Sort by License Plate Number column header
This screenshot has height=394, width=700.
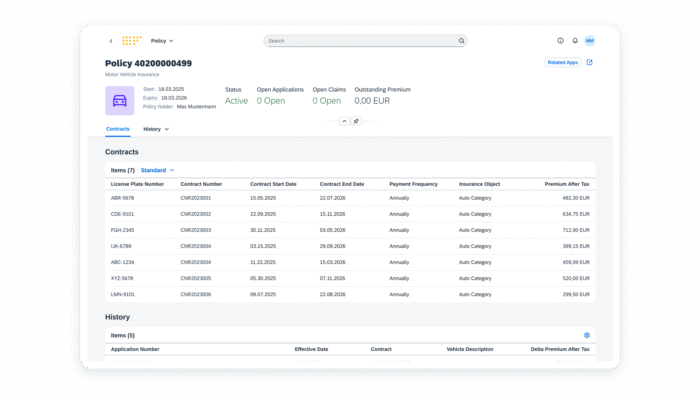(137, 184)
